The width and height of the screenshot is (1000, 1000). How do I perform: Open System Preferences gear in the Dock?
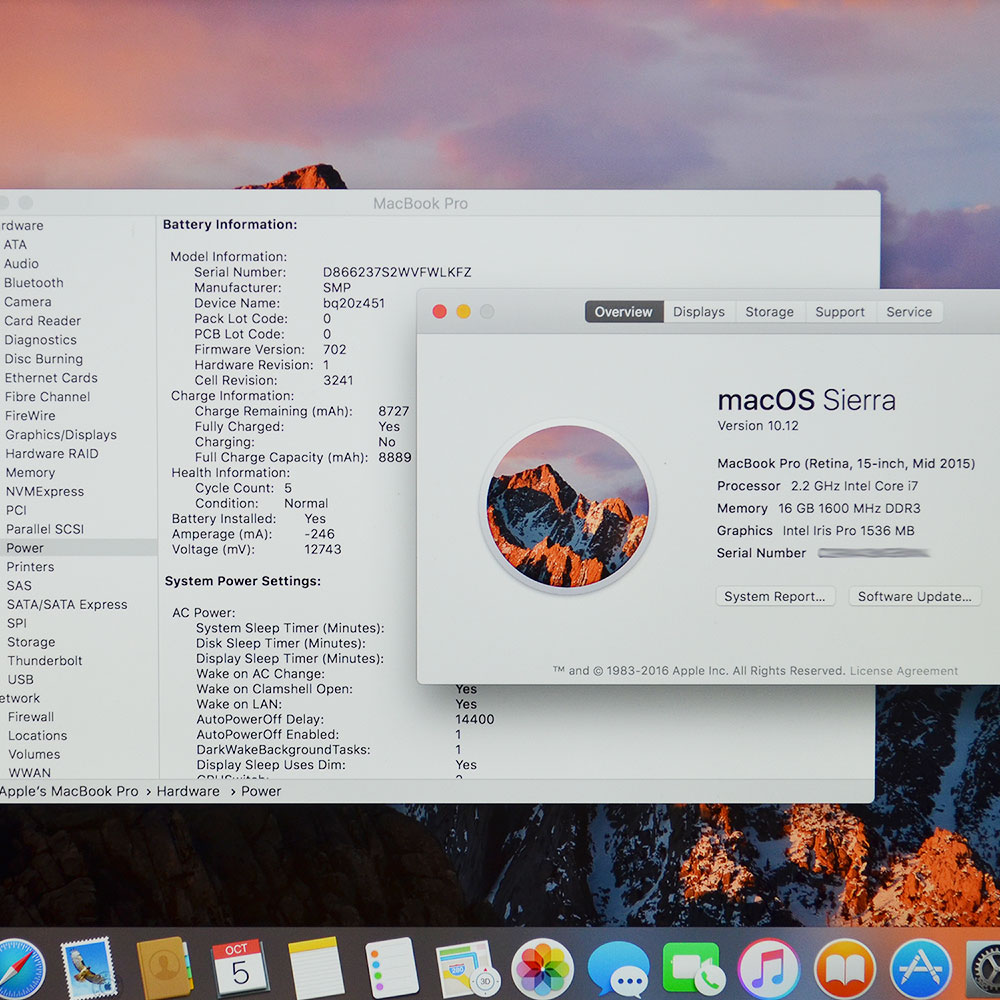pyautogui.click(x=983, y=969)
